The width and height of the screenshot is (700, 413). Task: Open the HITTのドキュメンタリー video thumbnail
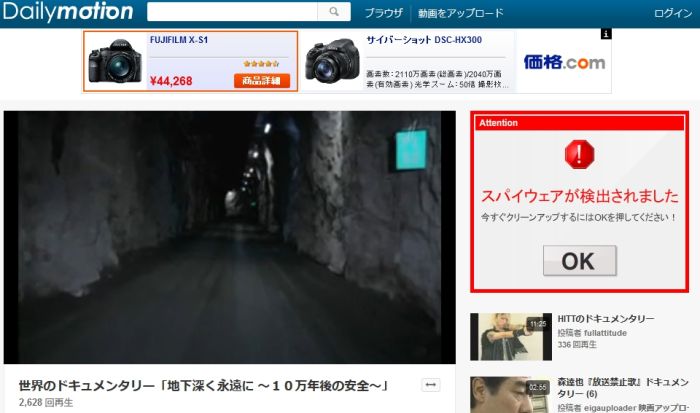pos(509,337)
